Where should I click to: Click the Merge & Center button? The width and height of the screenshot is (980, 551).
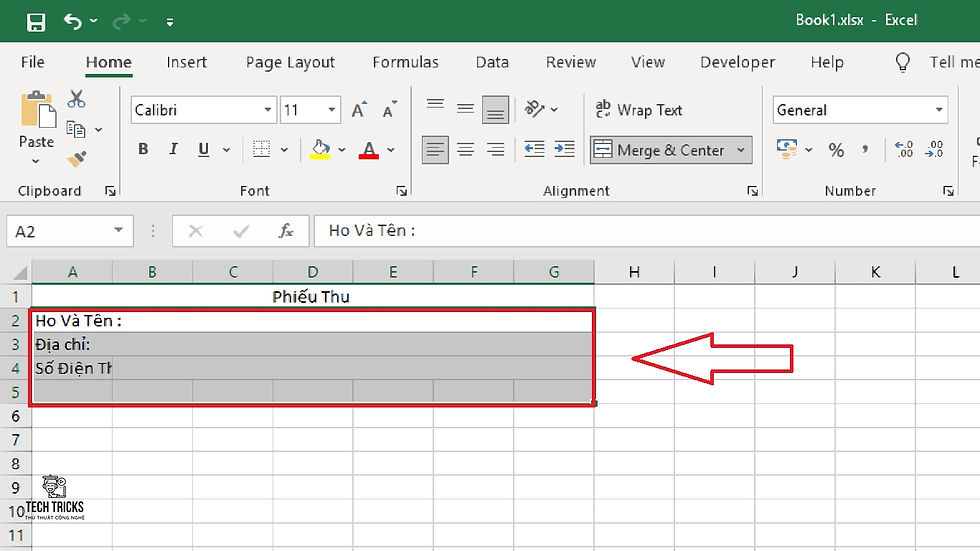coord(660,150)
